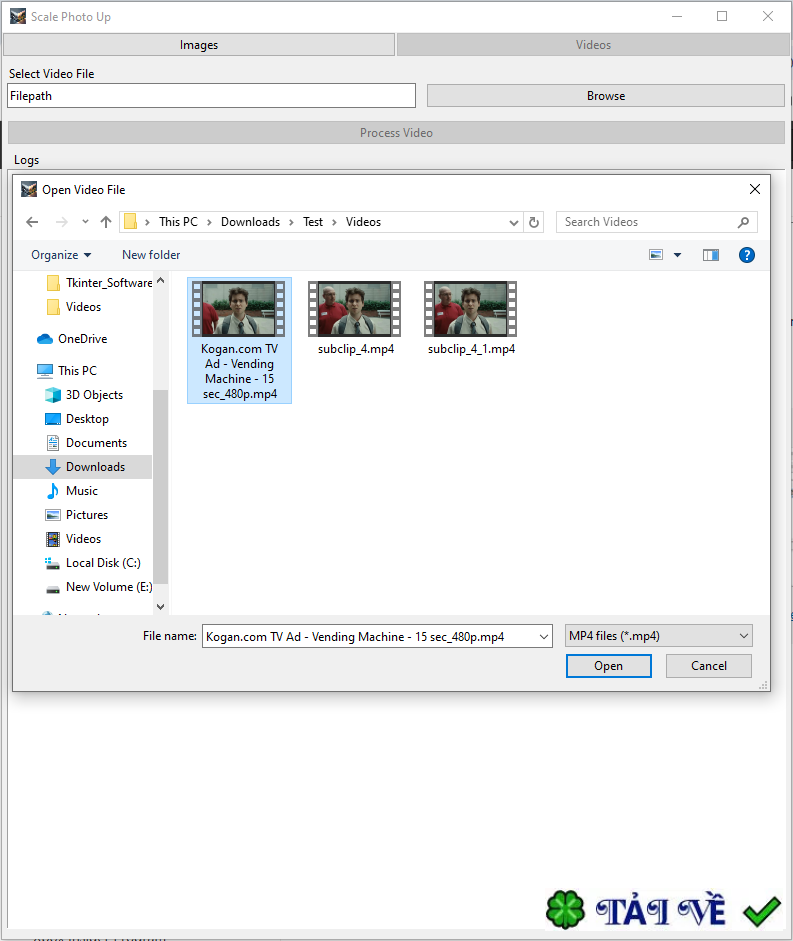
Task: Open the File name history dropdown
Action: tap(543, 637)
